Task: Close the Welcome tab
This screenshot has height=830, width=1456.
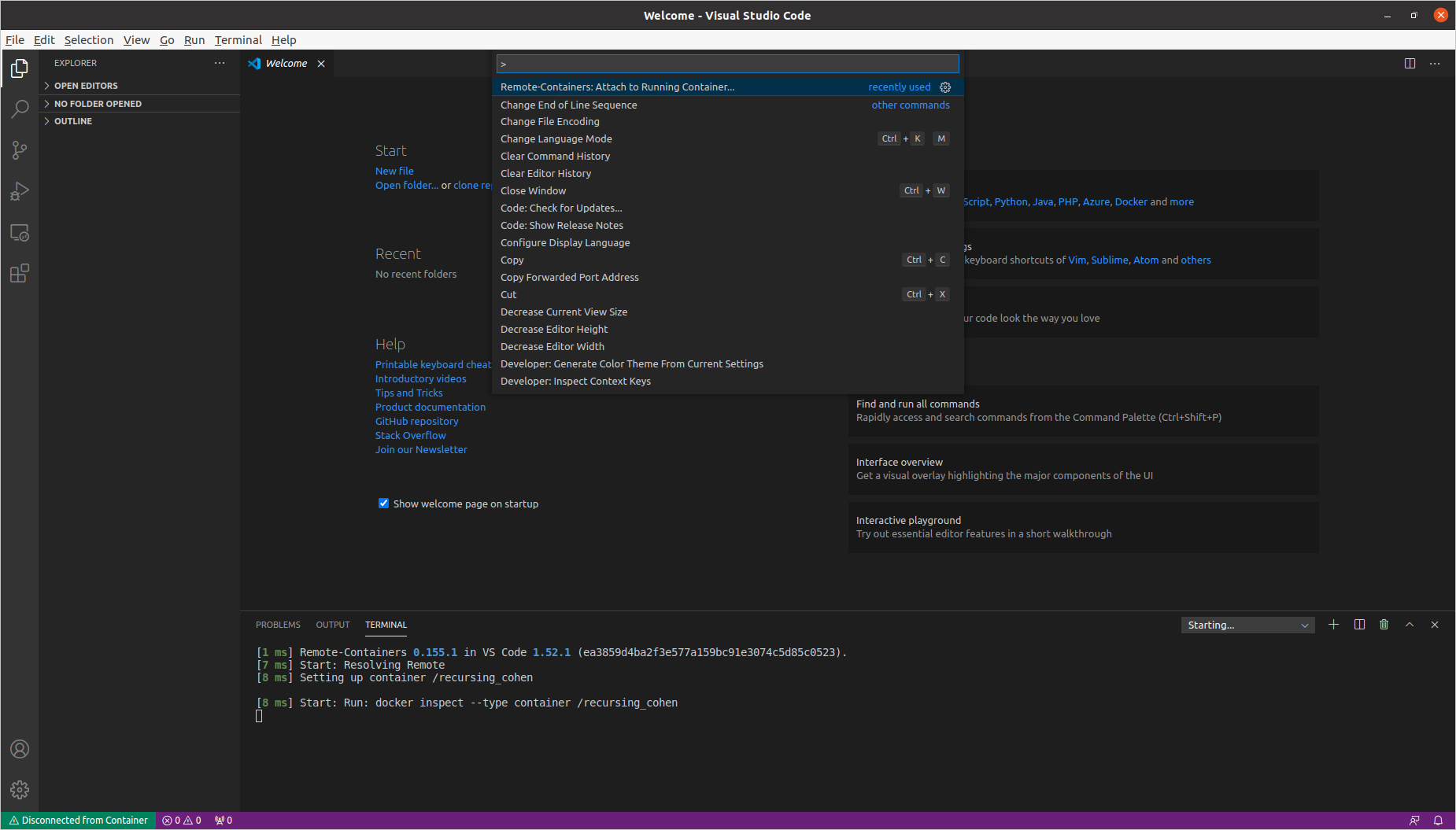Action: [321, 64]
